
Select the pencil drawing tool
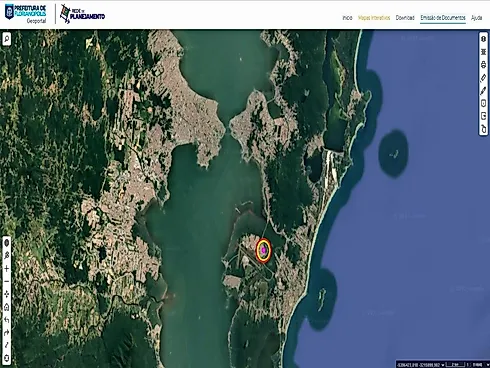coord(483,91)
